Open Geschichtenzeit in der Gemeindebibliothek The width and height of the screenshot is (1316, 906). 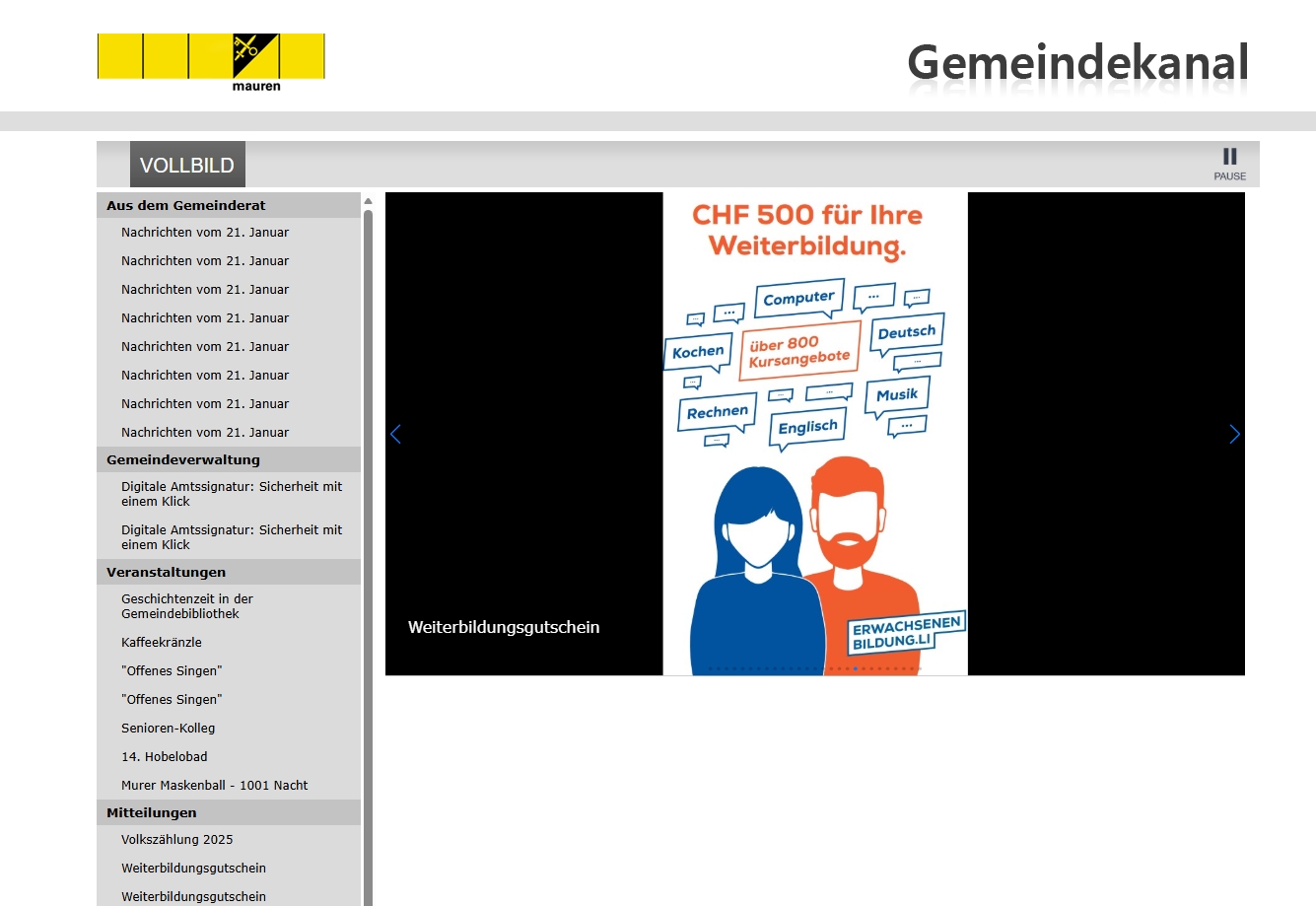point(187,606)
